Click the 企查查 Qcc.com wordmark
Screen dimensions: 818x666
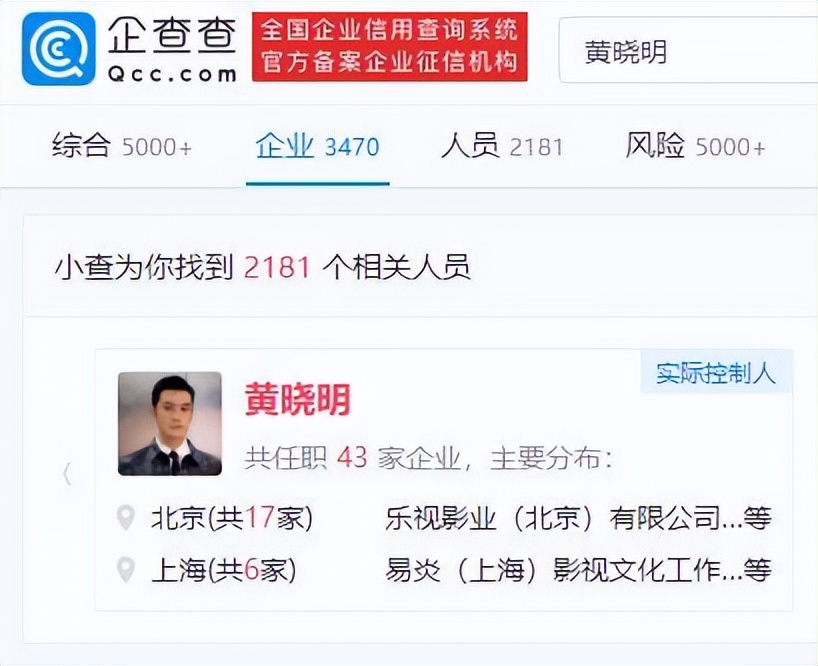[x=172, y=51]
